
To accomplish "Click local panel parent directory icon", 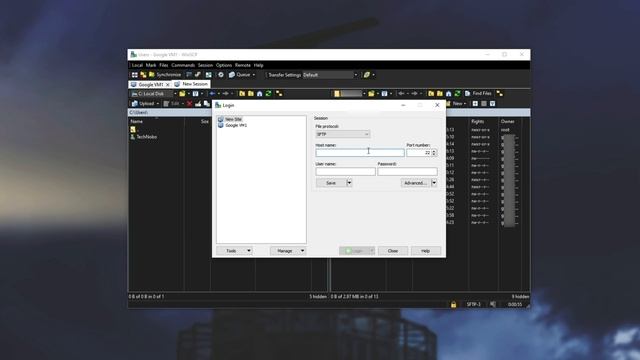I will click(242, 93).
